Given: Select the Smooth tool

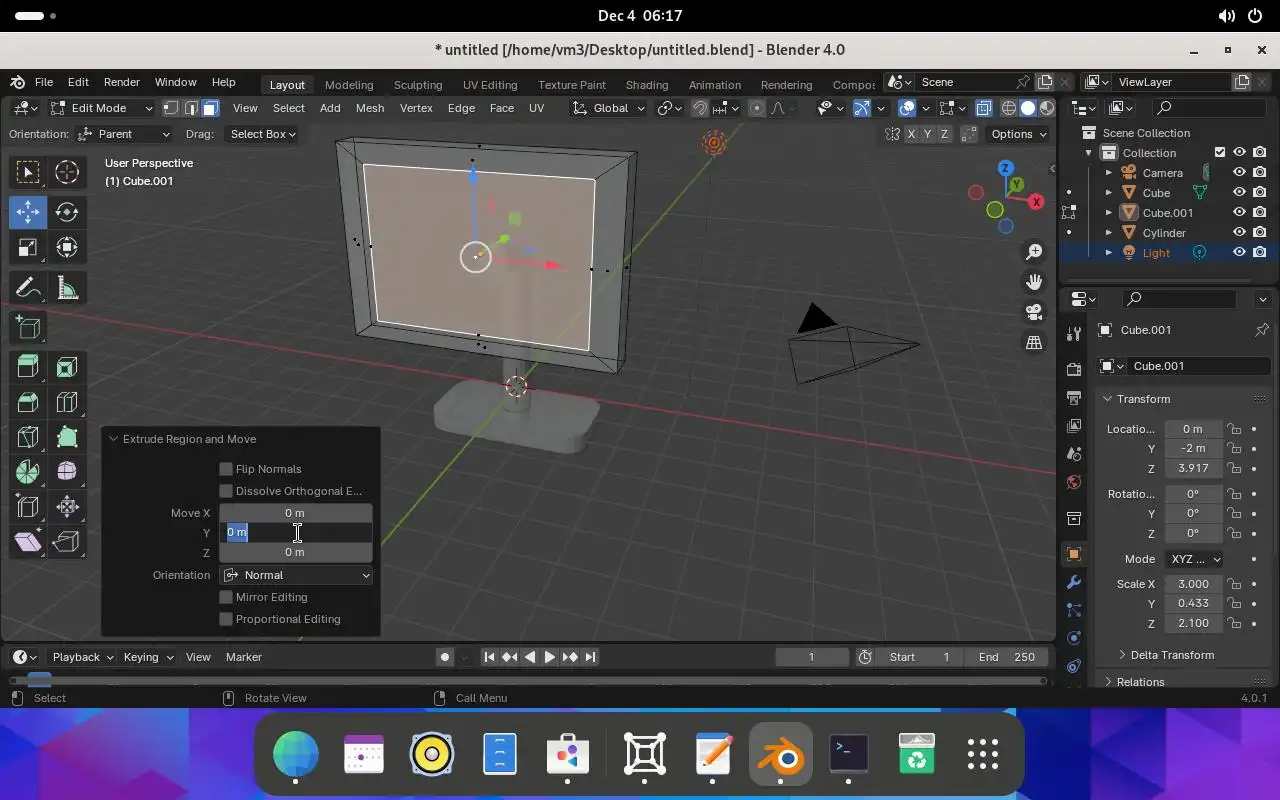Looking at the screenshot, I should tap(67, 471).
